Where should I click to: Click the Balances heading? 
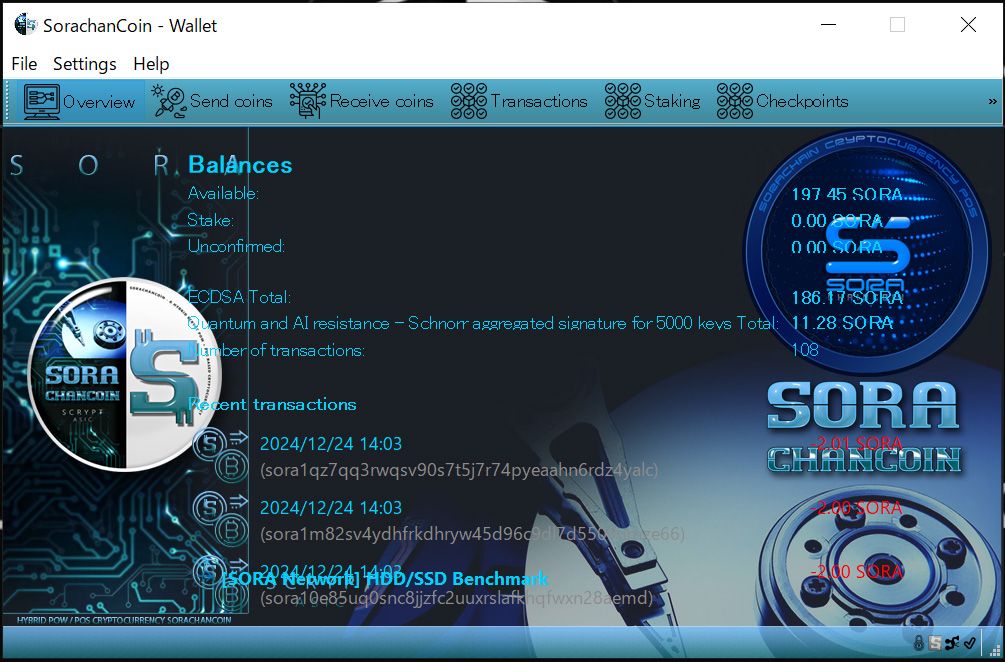pos(240,165)
